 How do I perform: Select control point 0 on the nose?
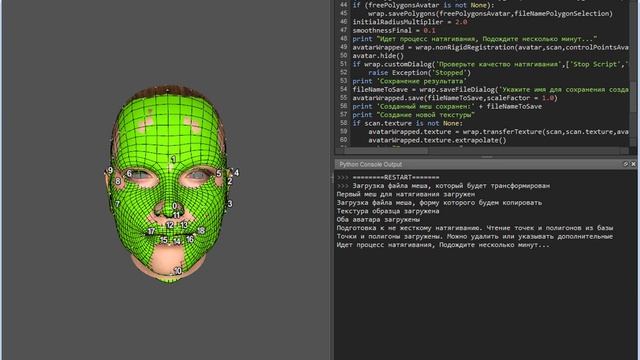[x=175, y=207]
